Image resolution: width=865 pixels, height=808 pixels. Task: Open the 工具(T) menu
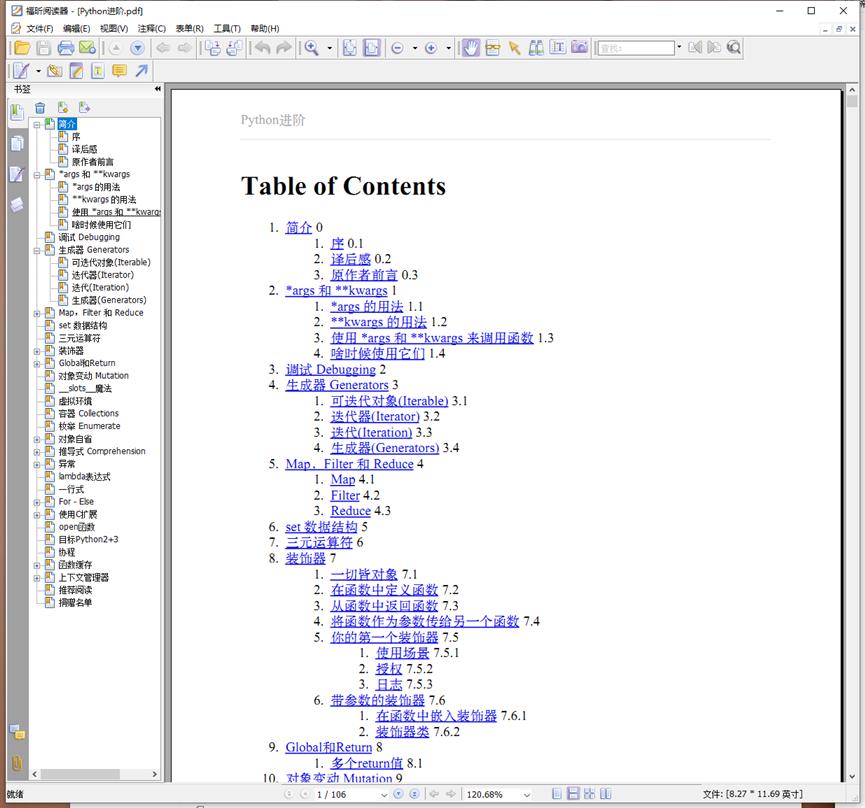[227, 28]
